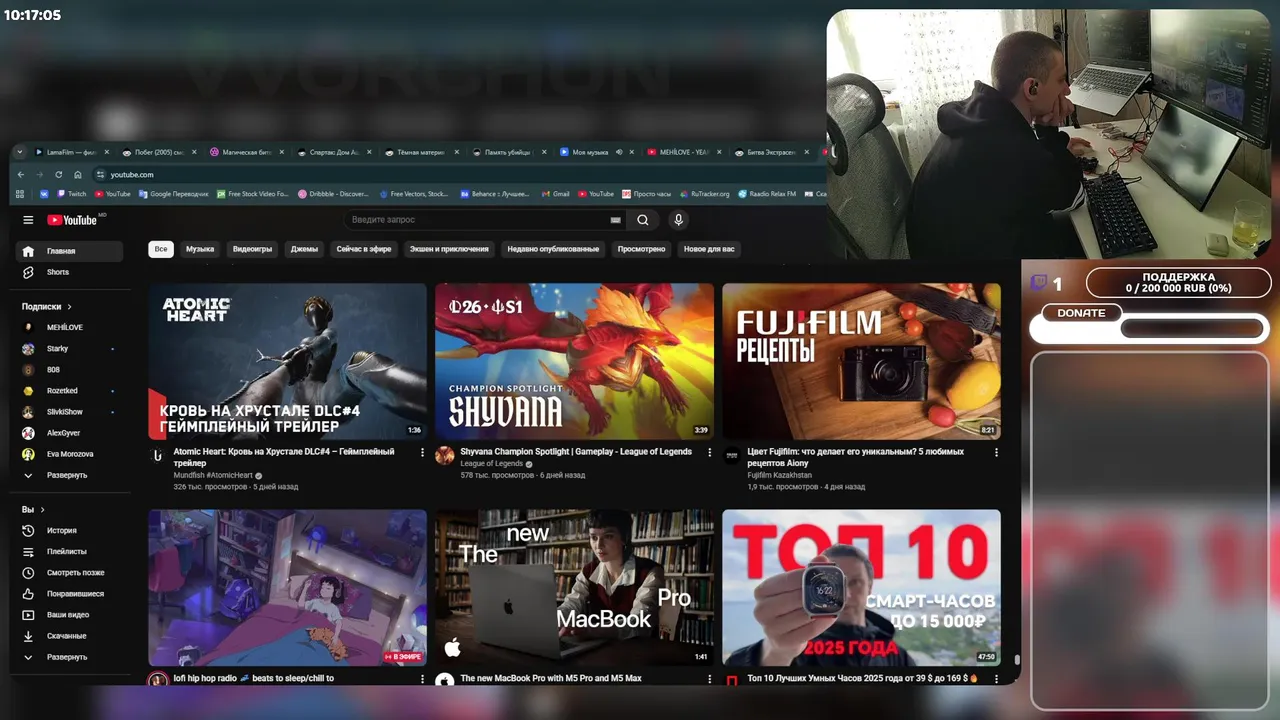This screenshot has width=1280, height=720.
Task: Open Fujifilm Kazakhstan channel link
Action: (x=779, y=475)
